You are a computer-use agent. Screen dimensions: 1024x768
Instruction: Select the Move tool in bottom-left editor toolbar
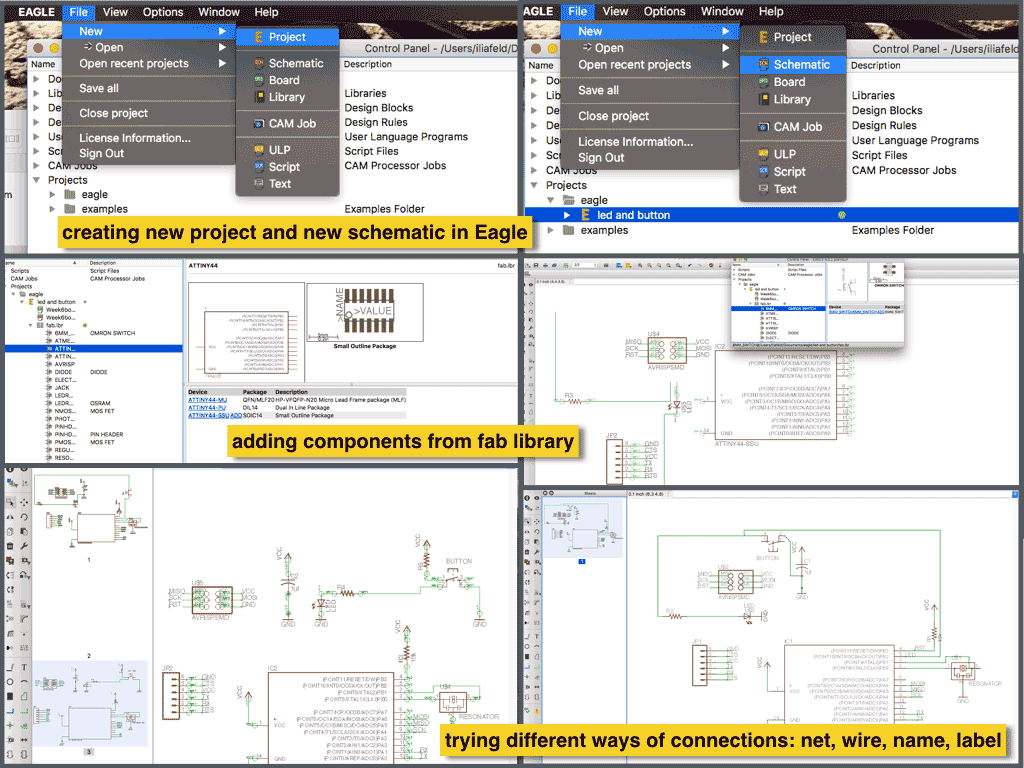point(24,502)
